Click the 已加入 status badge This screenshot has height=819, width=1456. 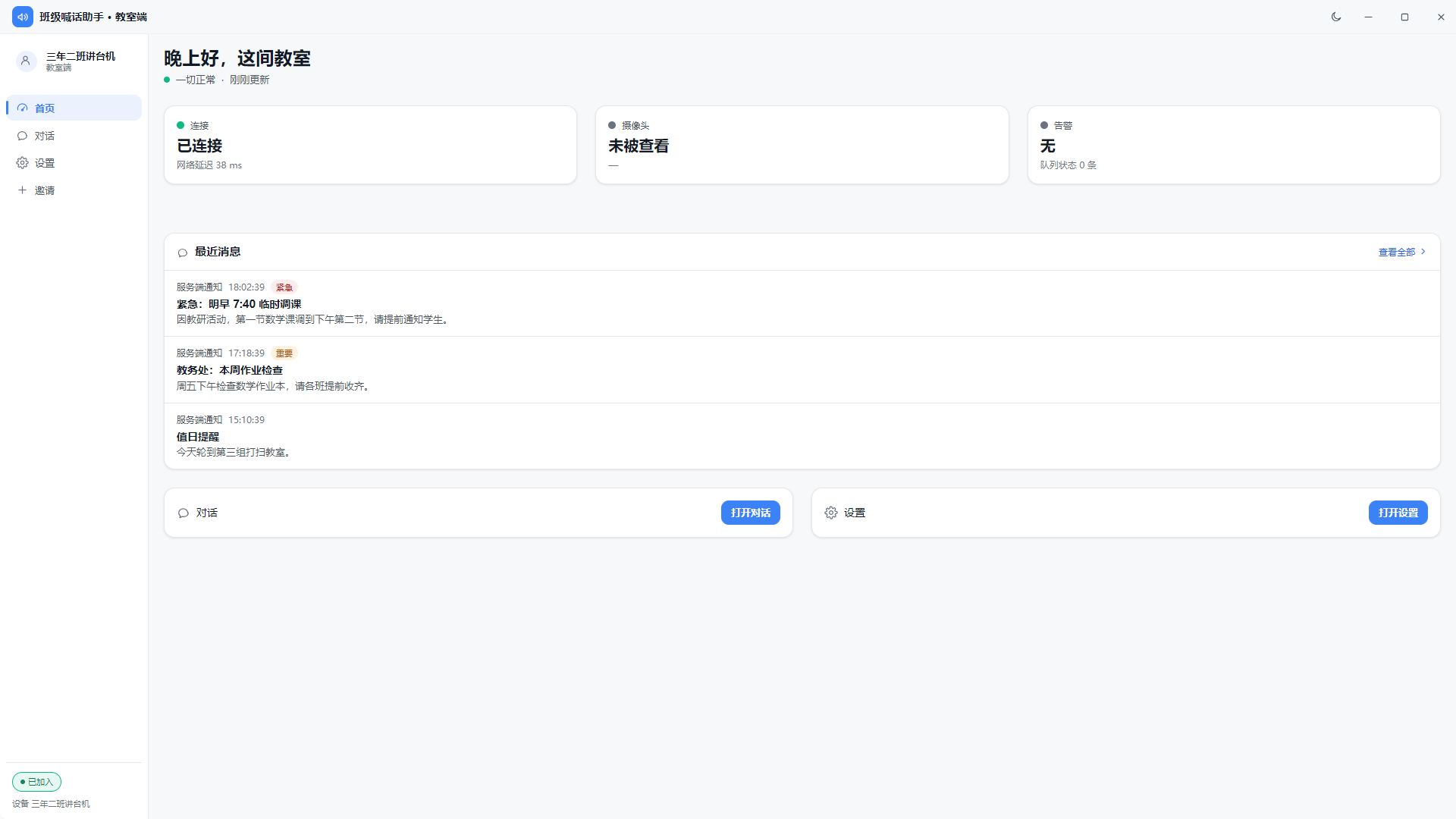[x=36, y=782]
